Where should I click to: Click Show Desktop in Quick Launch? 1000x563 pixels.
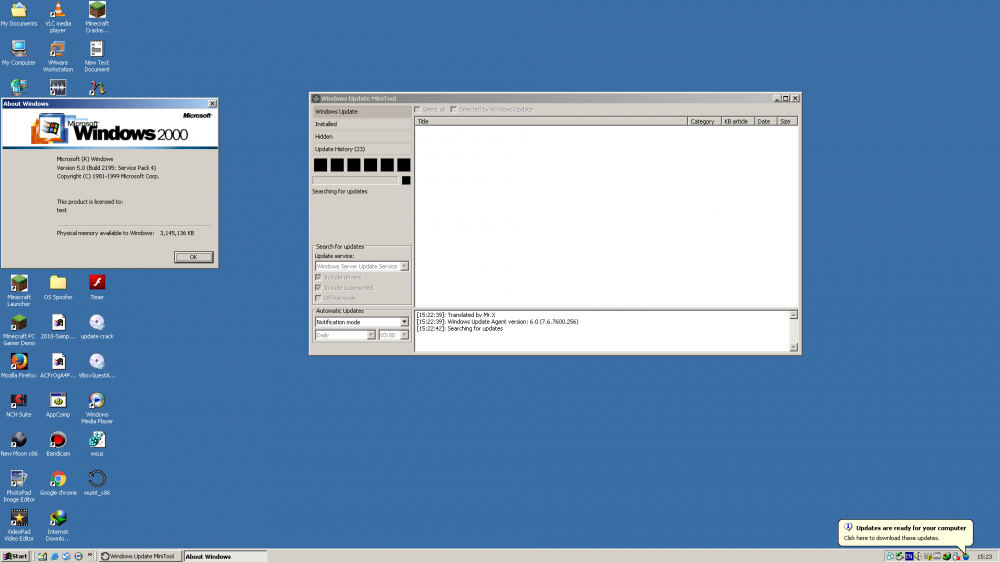[x=42, y=556]
